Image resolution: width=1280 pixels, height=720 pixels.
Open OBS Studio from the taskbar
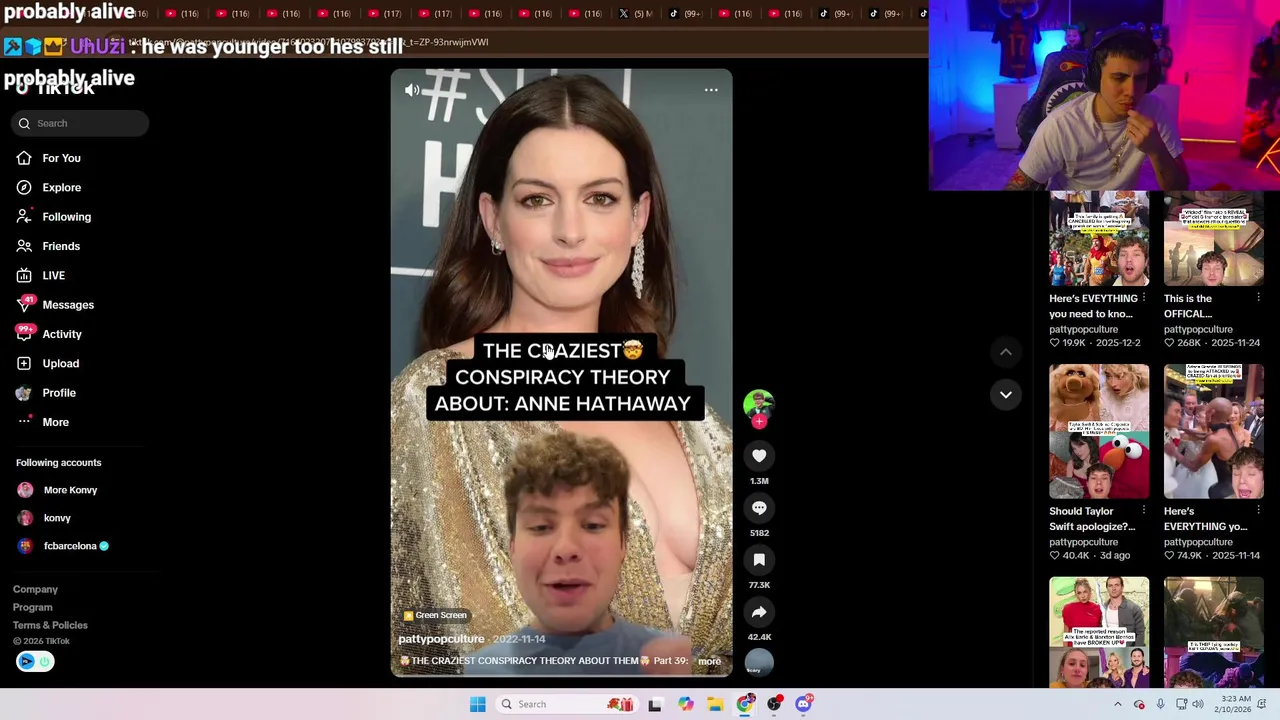[774, 704]
